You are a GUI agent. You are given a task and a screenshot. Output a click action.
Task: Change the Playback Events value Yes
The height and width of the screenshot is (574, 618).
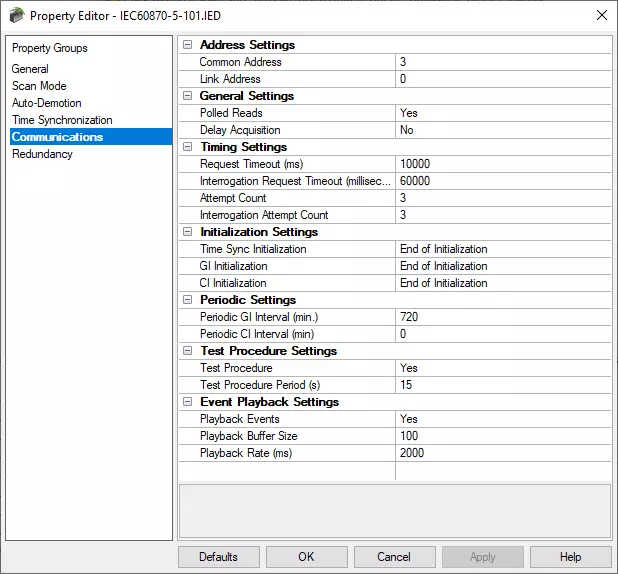[503, 419]
